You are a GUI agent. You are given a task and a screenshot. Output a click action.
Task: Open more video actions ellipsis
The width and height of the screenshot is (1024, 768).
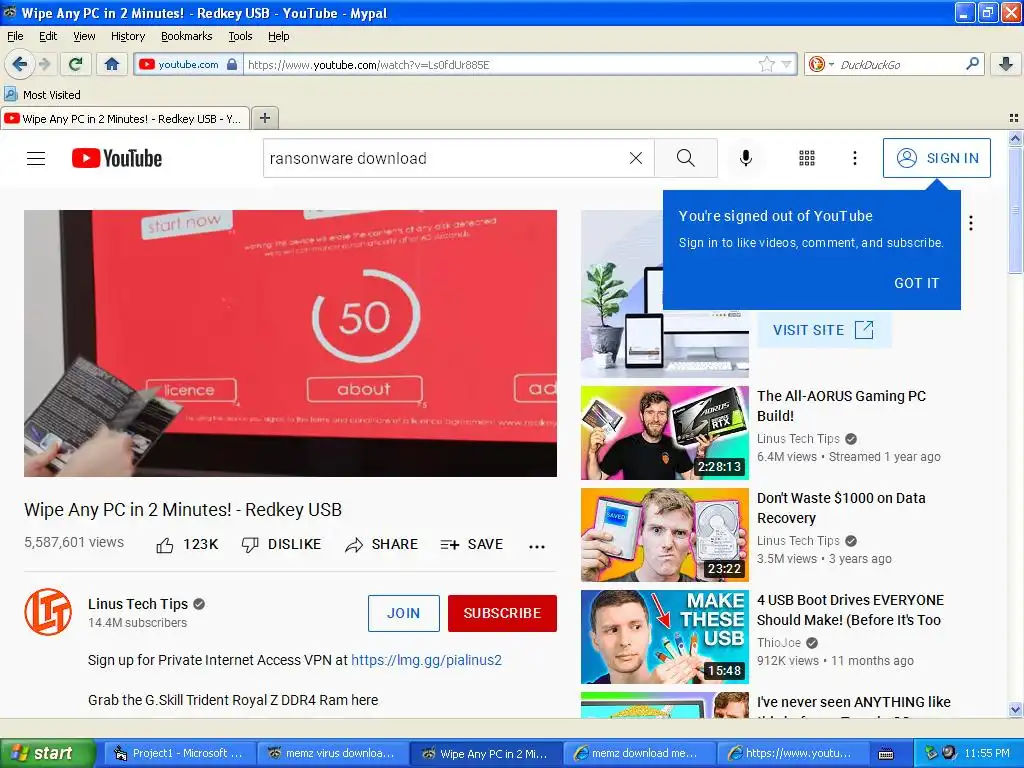(537, 547)
